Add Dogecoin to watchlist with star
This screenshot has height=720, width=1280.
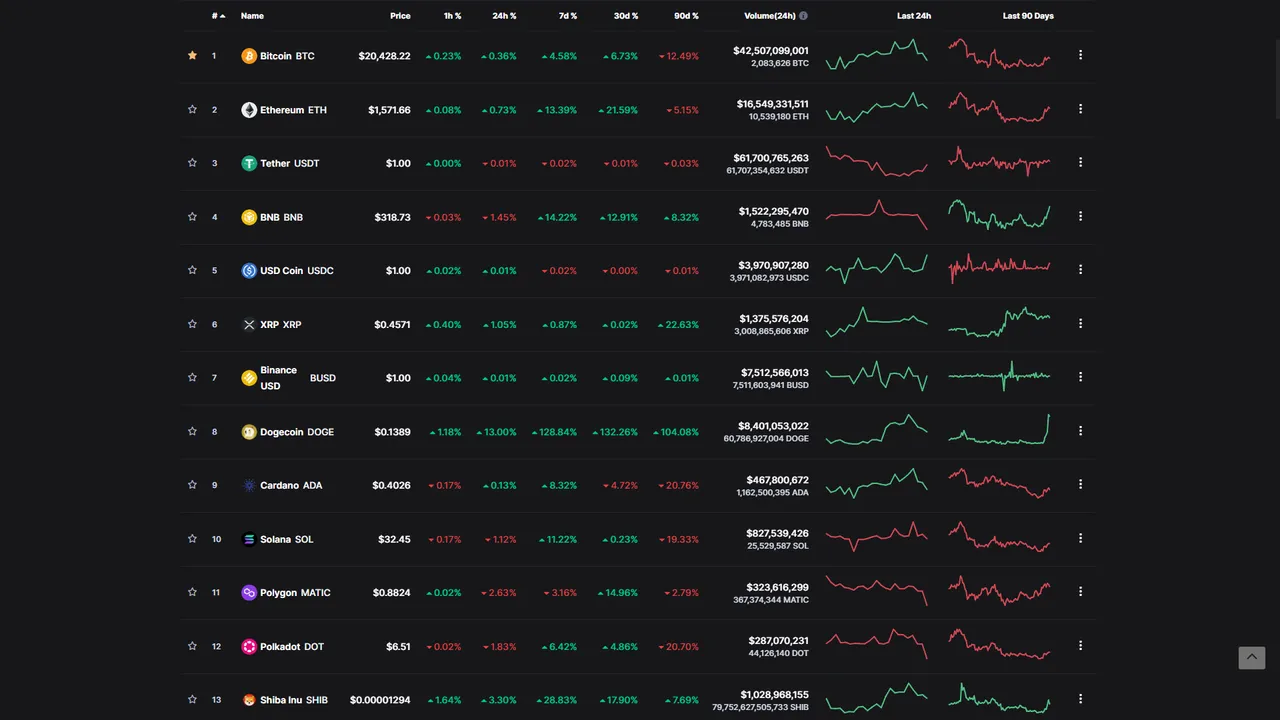(192, 431)
